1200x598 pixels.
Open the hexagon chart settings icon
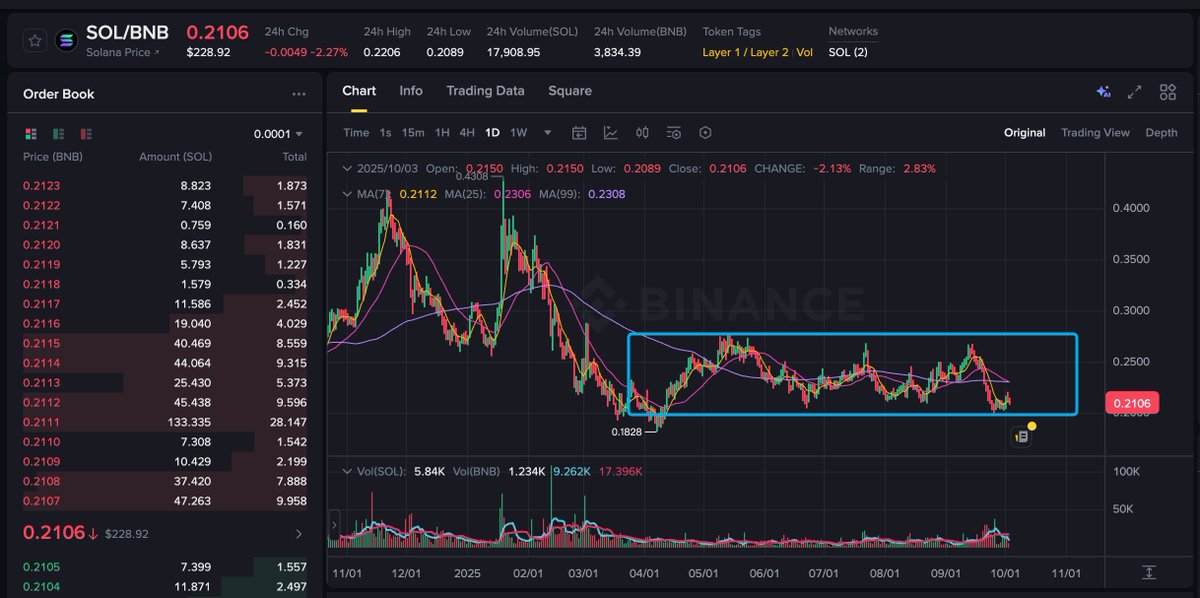[x=705, y=133]
